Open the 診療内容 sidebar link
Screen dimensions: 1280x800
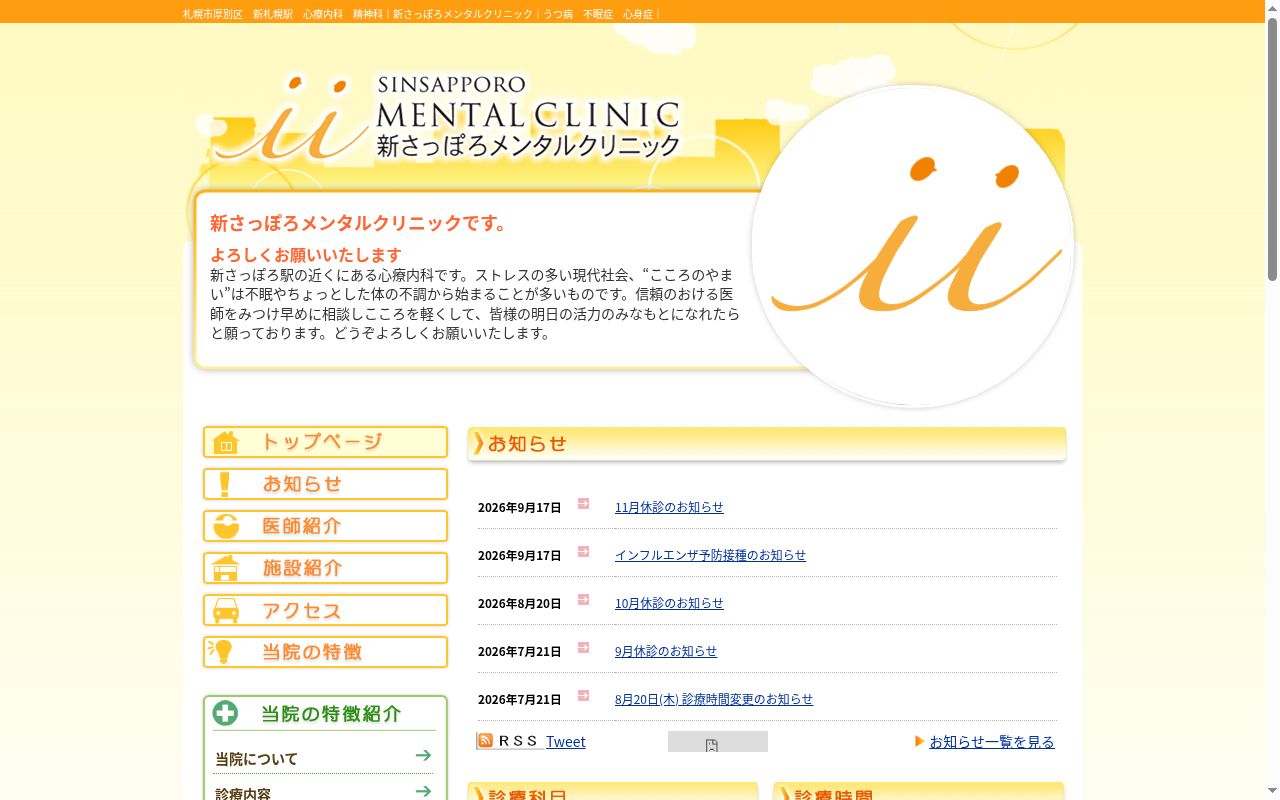coord(243,793)
